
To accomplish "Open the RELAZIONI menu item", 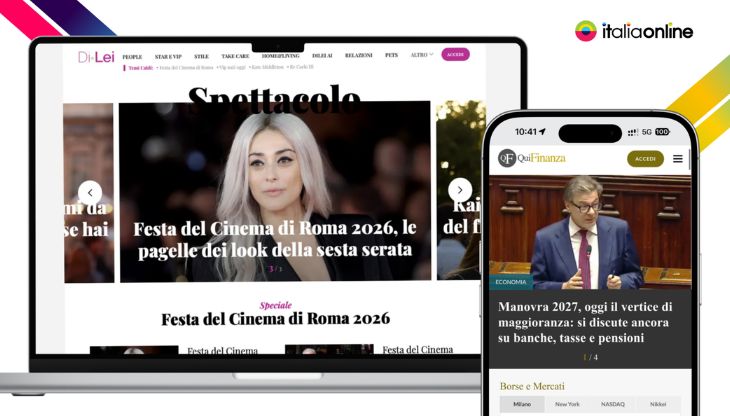I will (358, 55).
